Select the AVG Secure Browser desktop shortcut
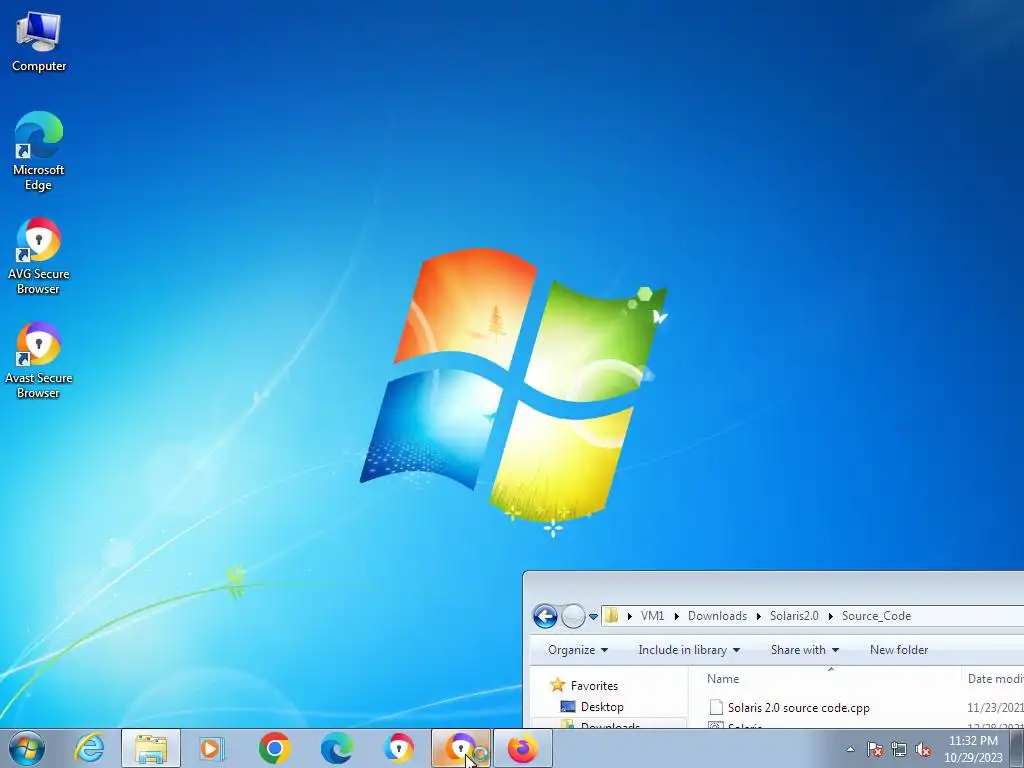Viewport: 1024px width, 768px height. (x=39, y=256)
